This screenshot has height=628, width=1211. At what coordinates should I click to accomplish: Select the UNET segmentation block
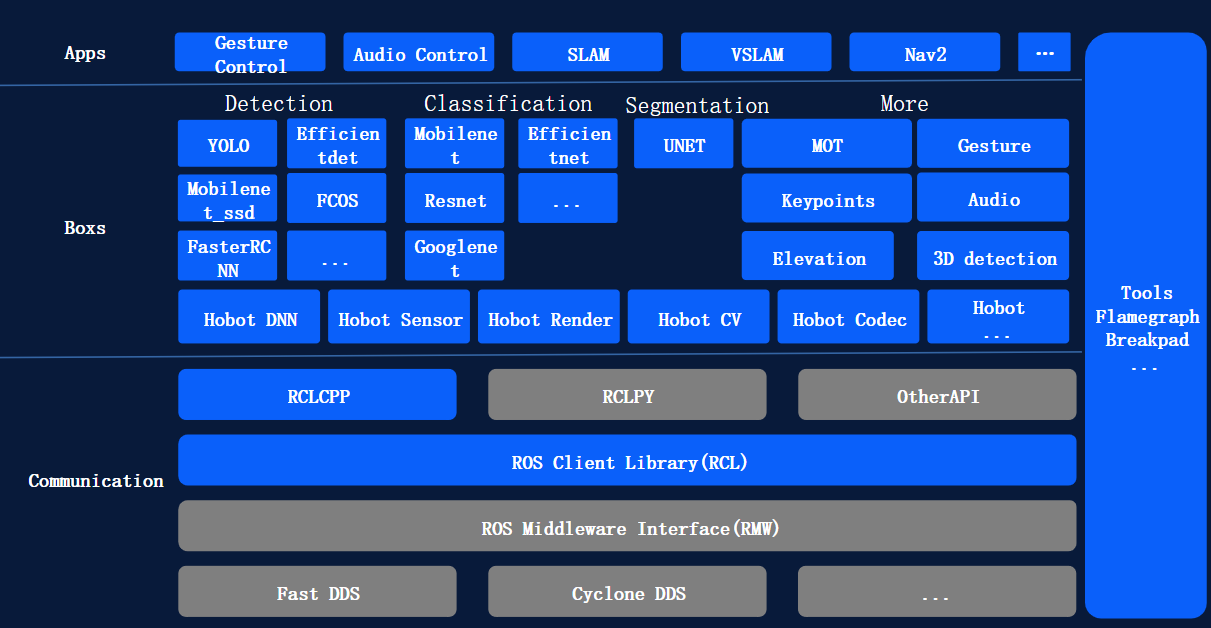(684, 144)
